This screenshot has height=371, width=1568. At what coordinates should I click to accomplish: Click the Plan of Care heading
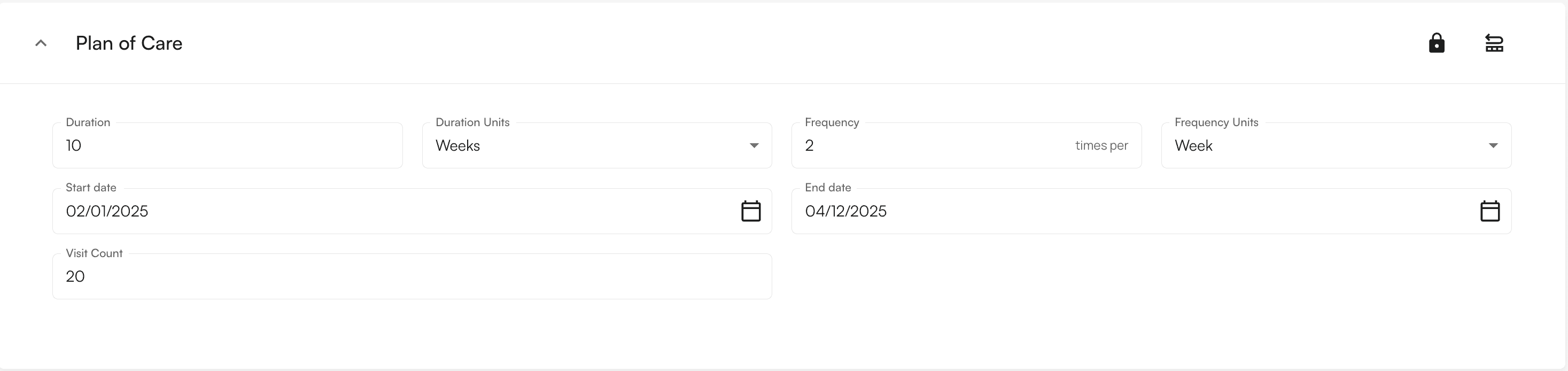[129, 43]
